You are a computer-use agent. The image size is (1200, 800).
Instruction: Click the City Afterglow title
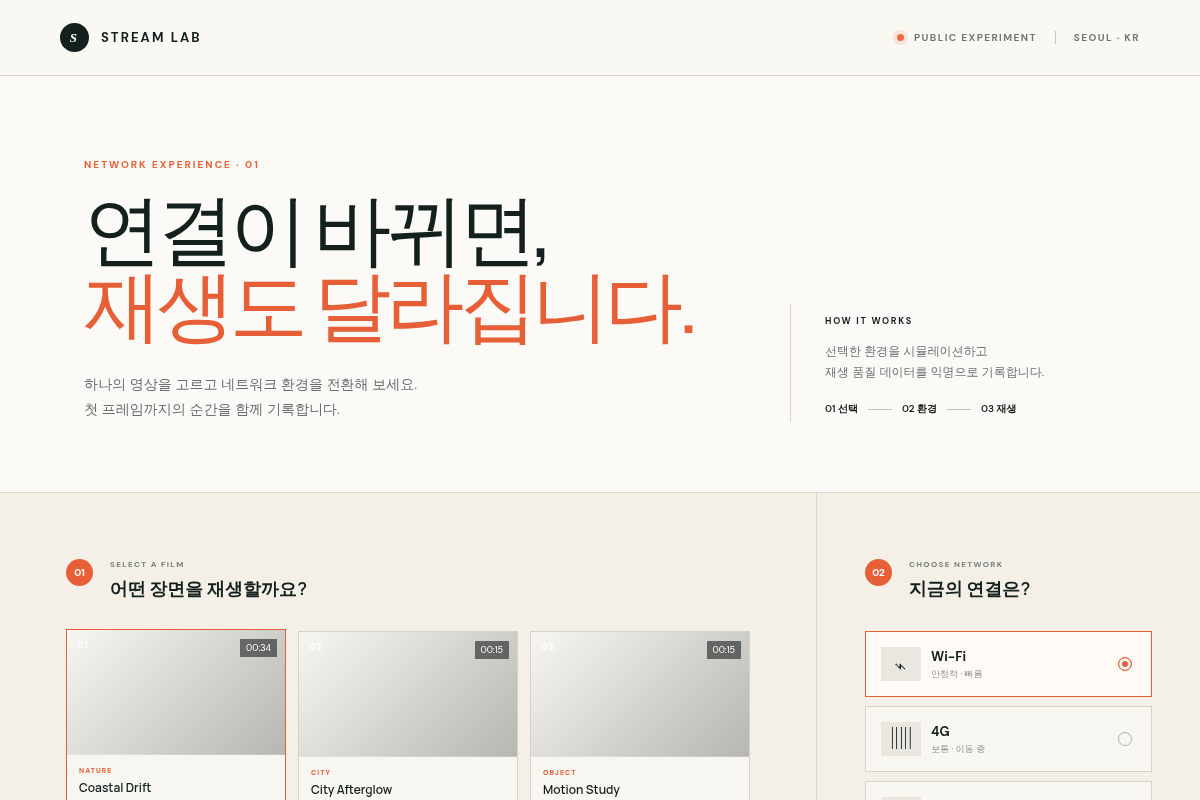click(351, 789)
